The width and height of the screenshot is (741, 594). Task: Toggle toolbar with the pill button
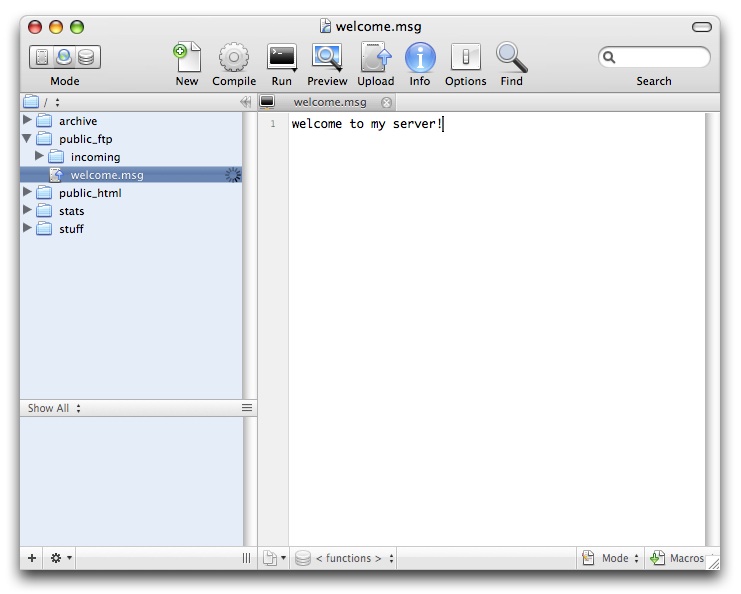[x=702, y=27]
